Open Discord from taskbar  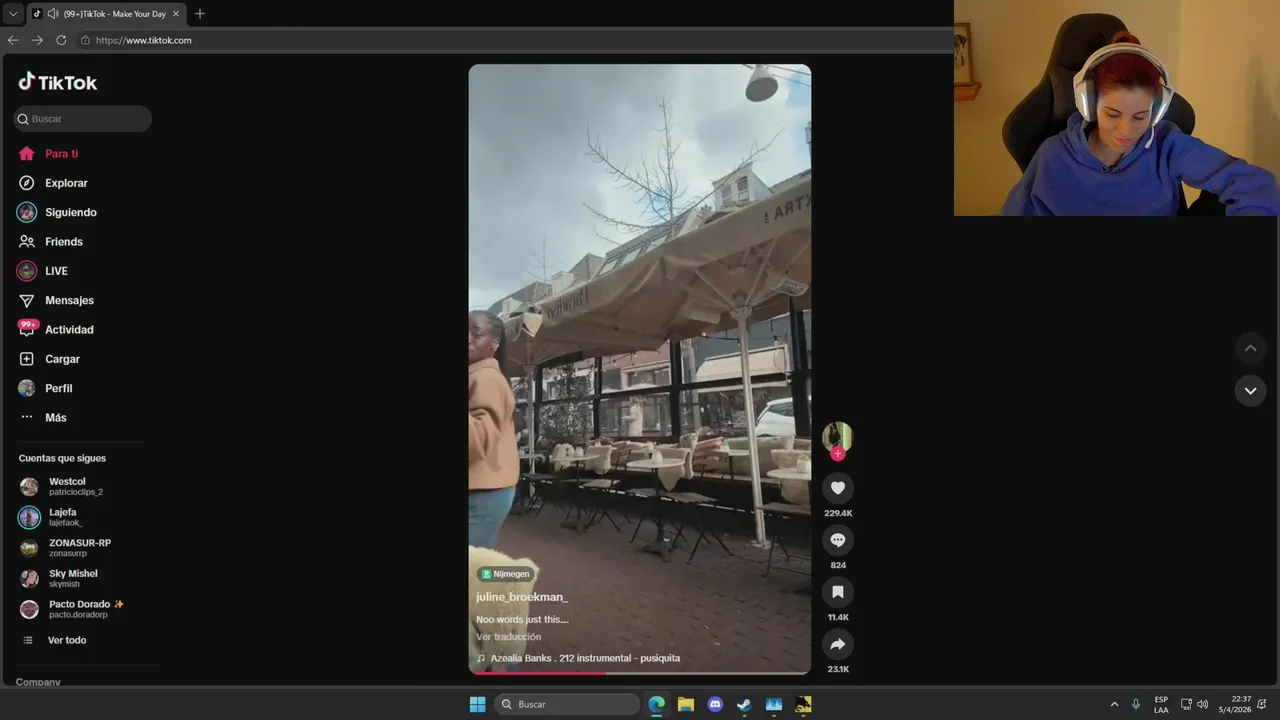[715, 704]
